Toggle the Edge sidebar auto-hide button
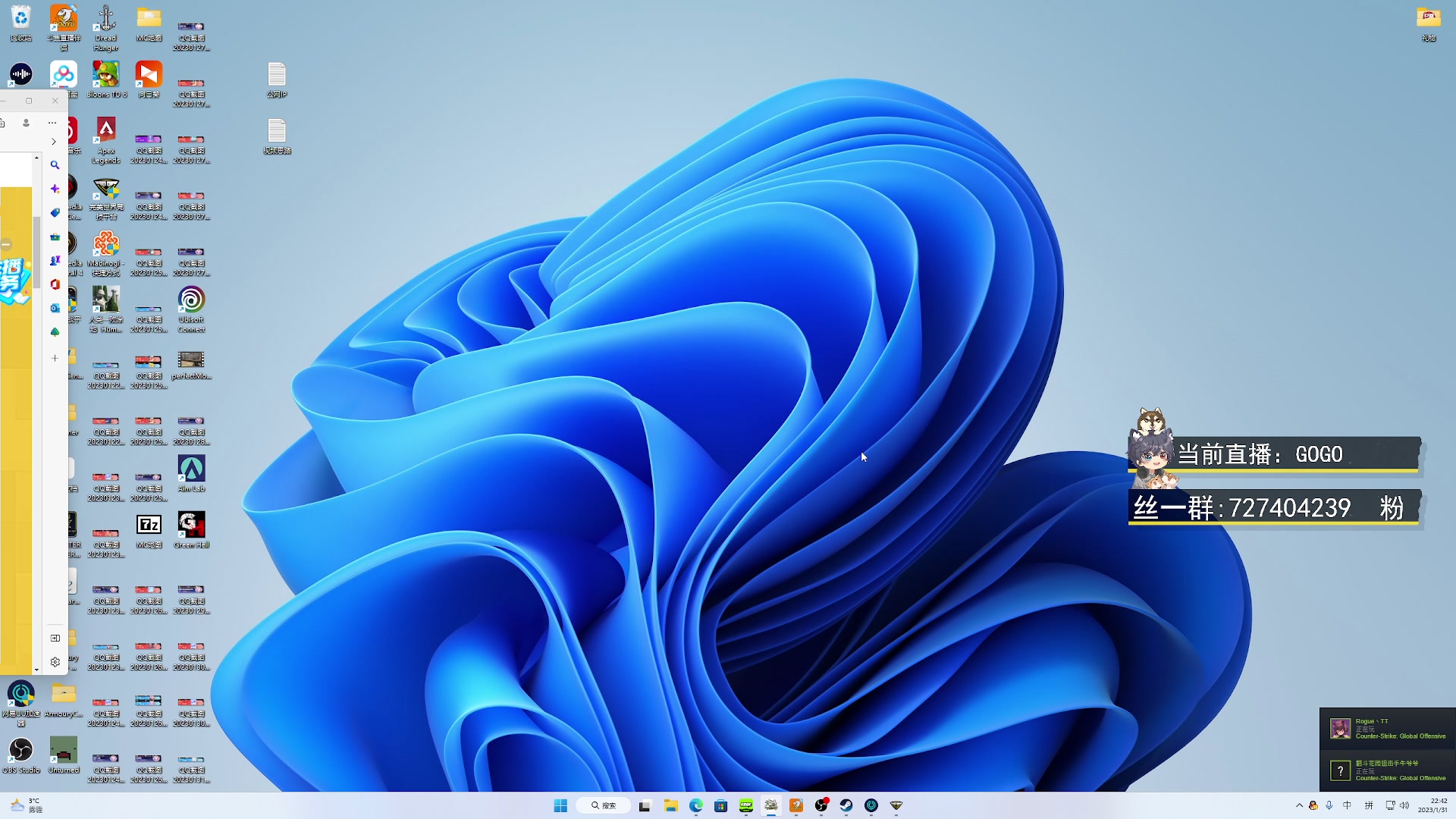1456x819 pixels. (55, 639)
